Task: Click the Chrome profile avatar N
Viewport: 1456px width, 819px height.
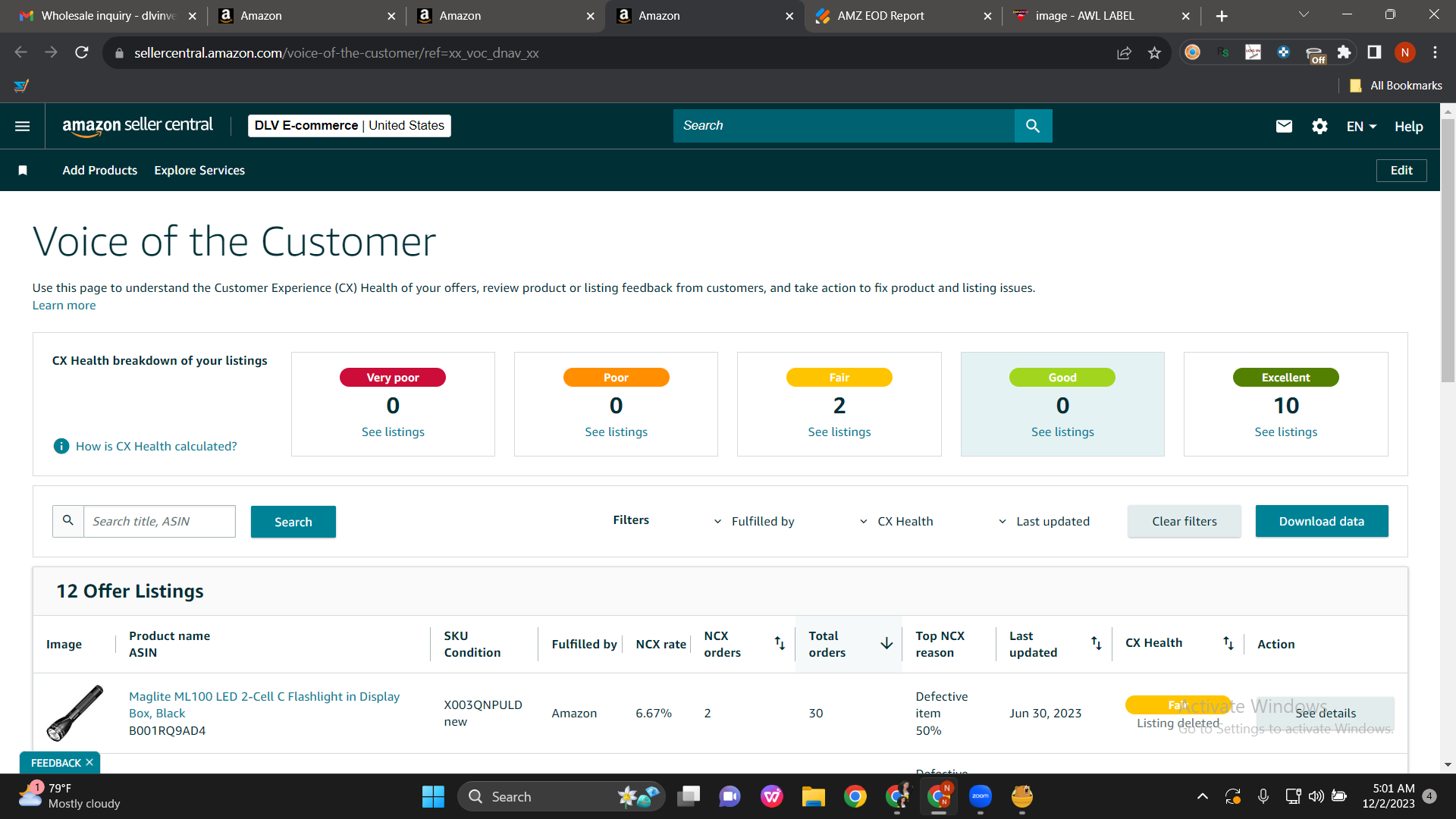Action: point(1404,52)
